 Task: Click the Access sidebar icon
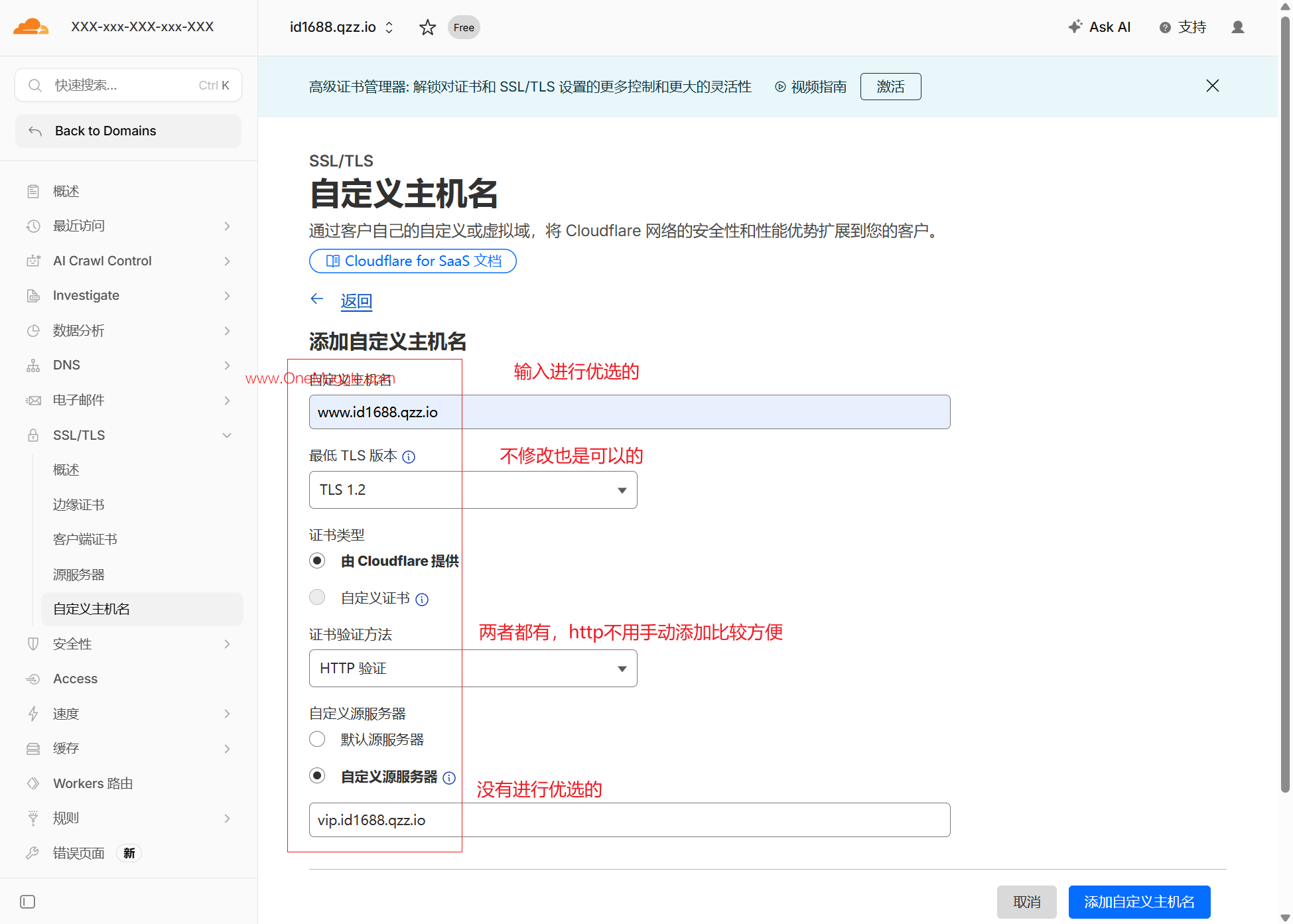(x=33, y=679)
